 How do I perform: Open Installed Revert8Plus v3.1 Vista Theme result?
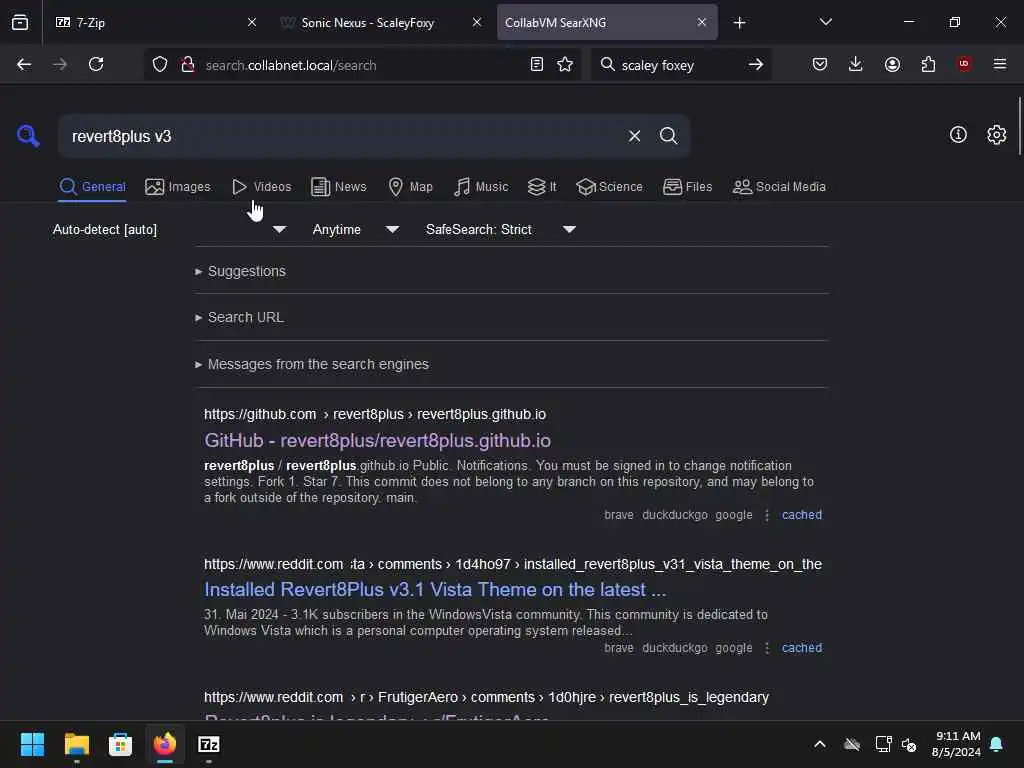click(x=435, y=589)
